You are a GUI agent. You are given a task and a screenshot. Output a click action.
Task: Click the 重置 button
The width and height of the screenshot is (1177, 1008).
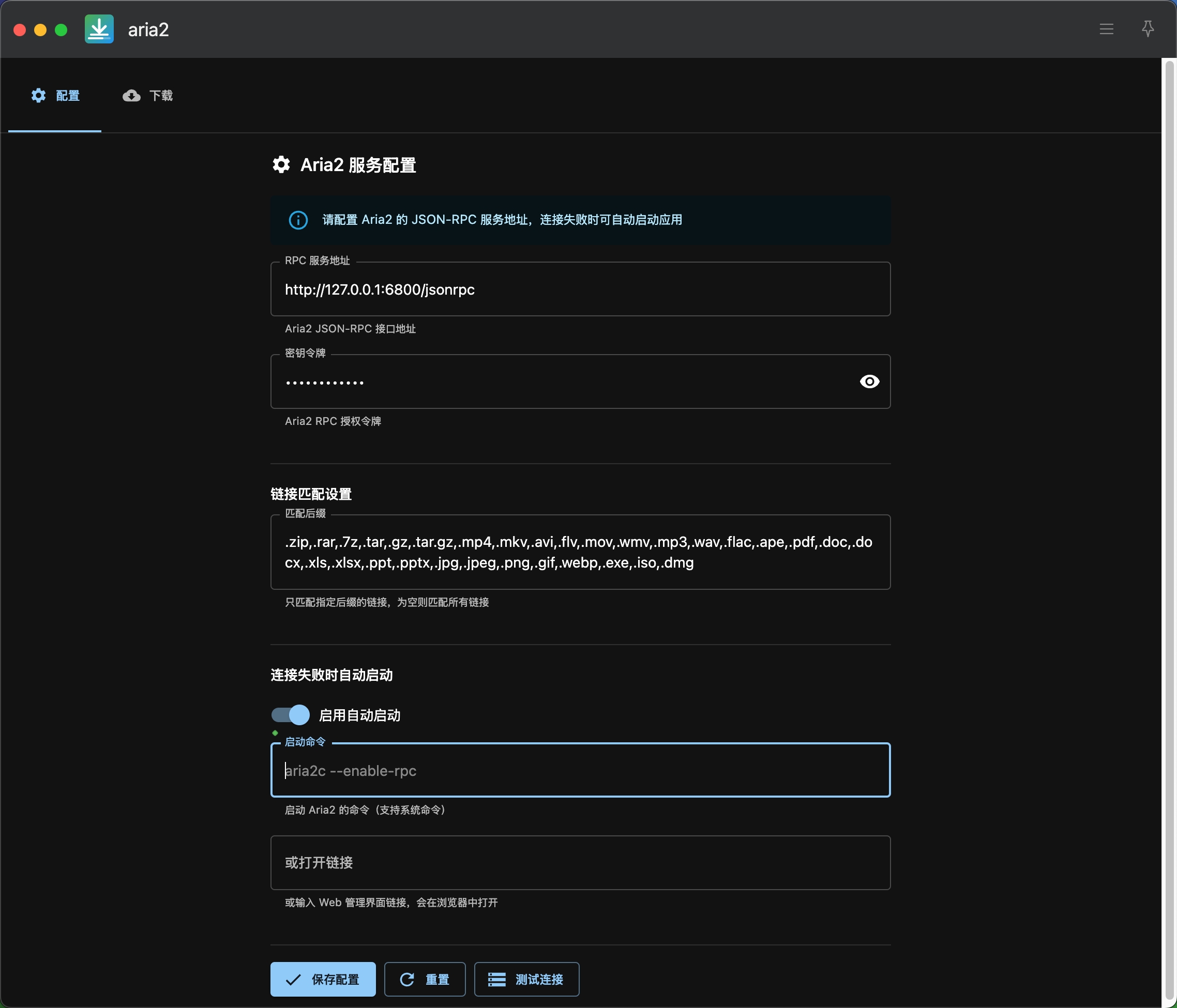pyautogui.click(x=425, y=979)
